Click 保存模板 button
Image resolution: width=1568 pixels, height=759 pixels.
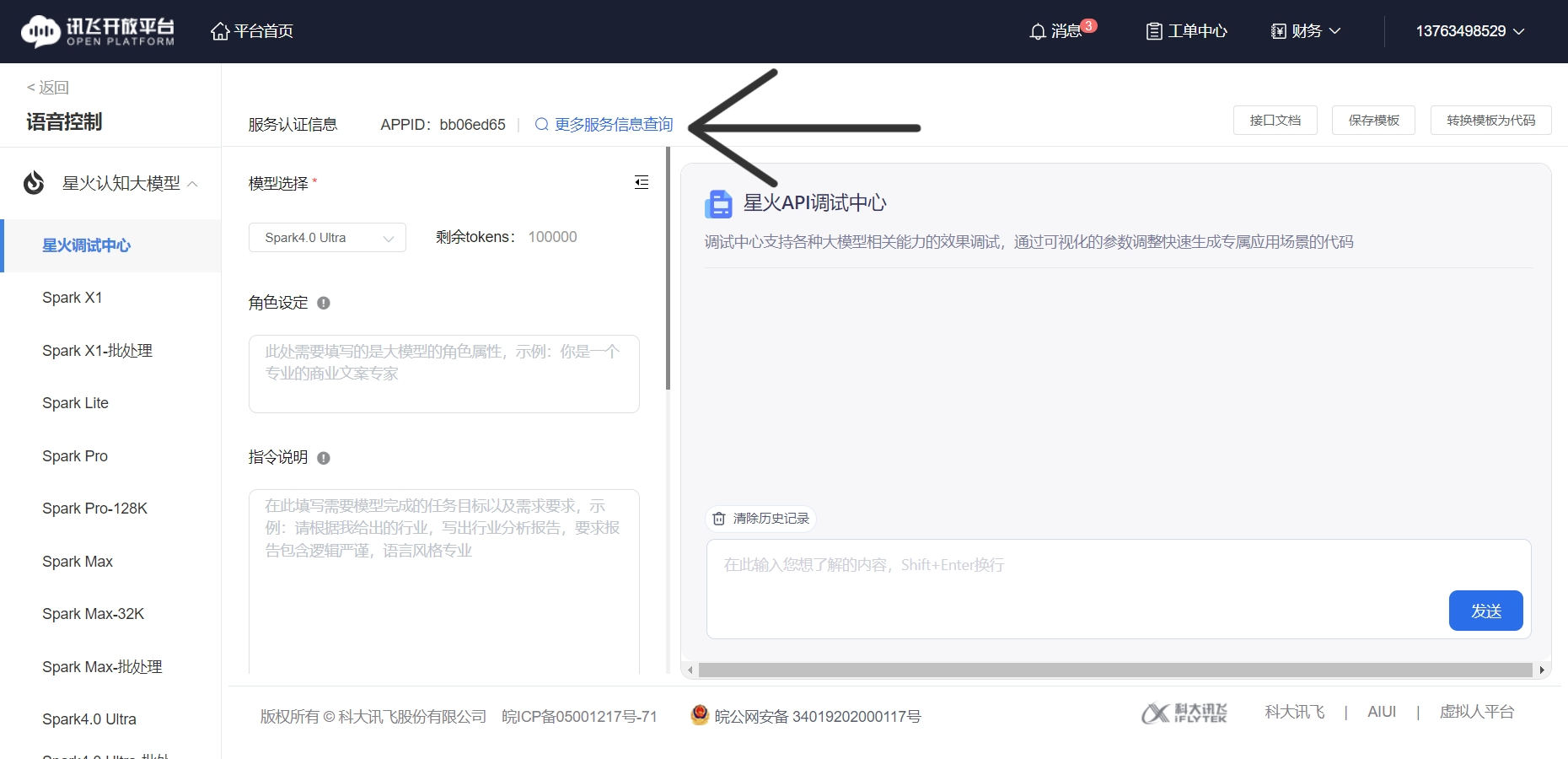coord(1374,121)
